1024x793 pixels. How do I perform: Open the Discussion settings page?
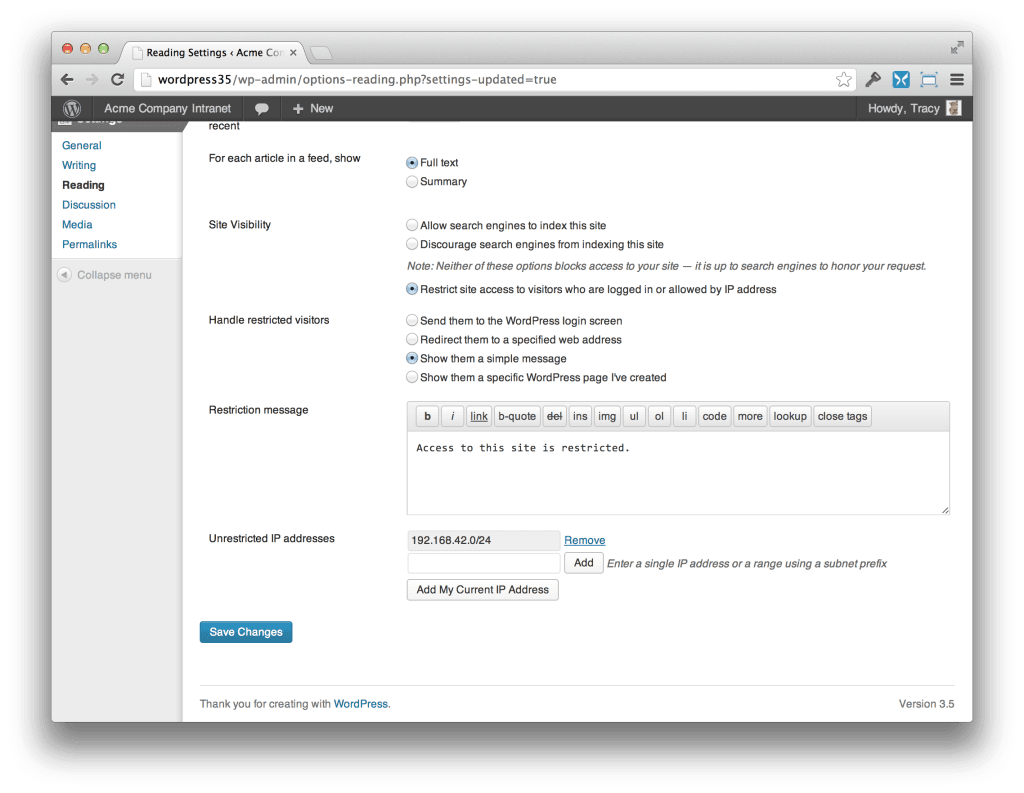[88, 204]
